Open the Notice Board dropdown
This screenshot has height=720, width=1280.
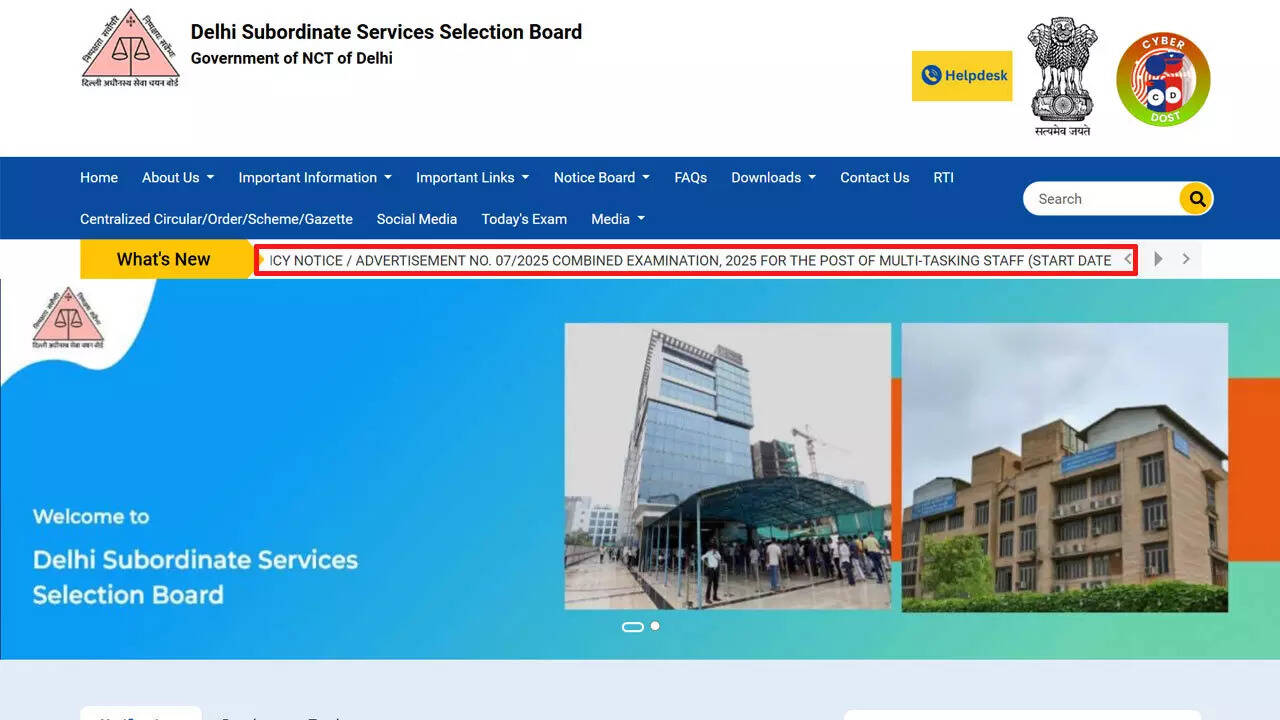(601, 177)
